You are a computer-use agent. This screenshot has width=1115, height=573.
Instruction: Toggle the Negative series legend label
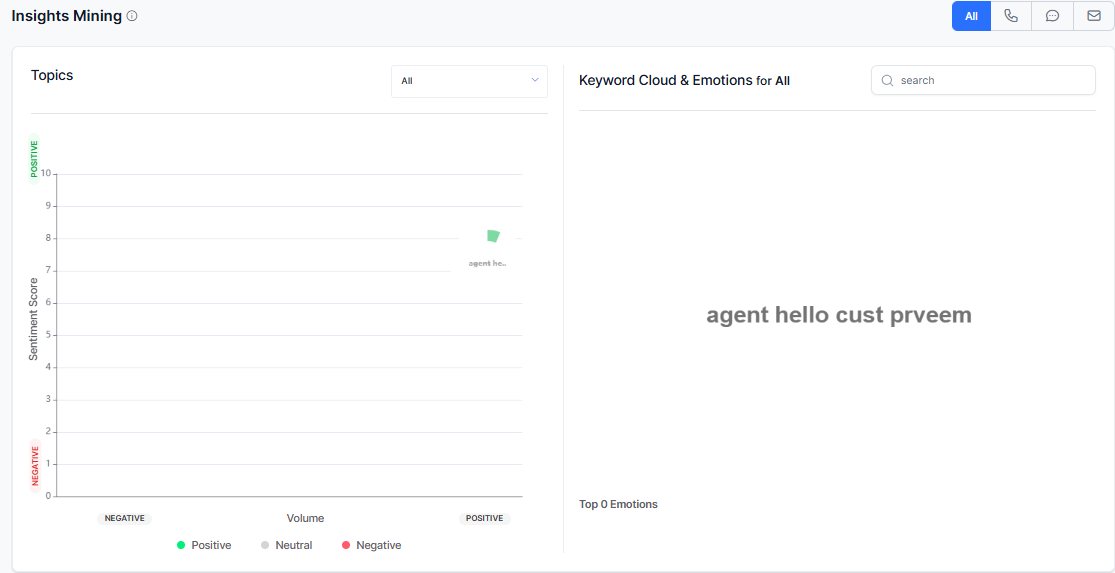378,545
